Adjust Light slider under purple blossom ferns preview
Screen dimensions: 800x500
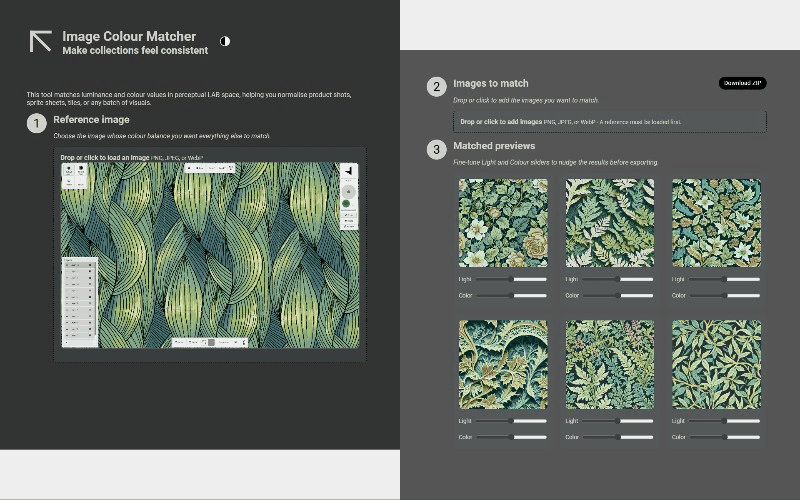coord(618,421)
